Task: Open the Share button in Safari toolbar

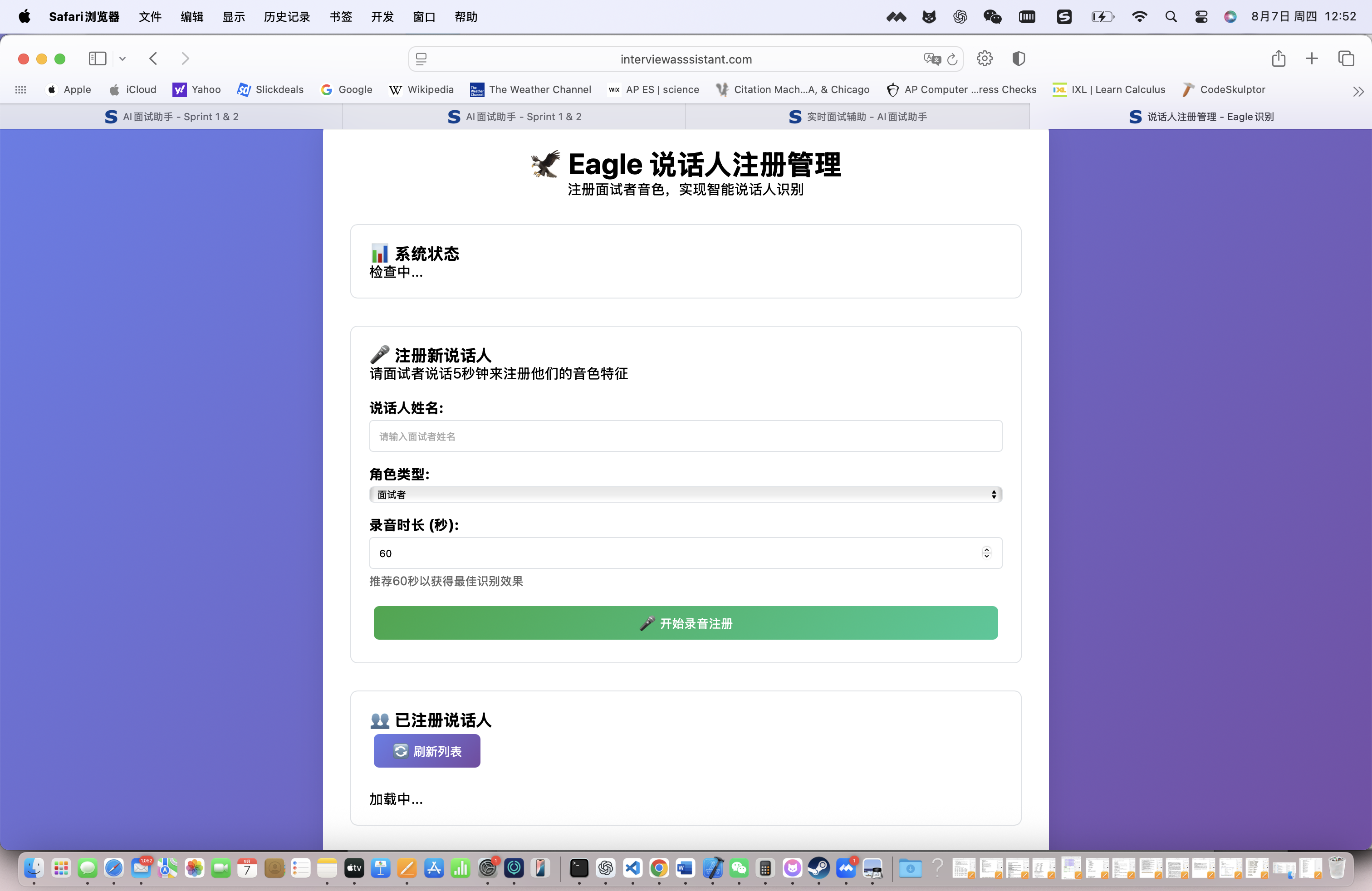Action: pos(1279,59)
